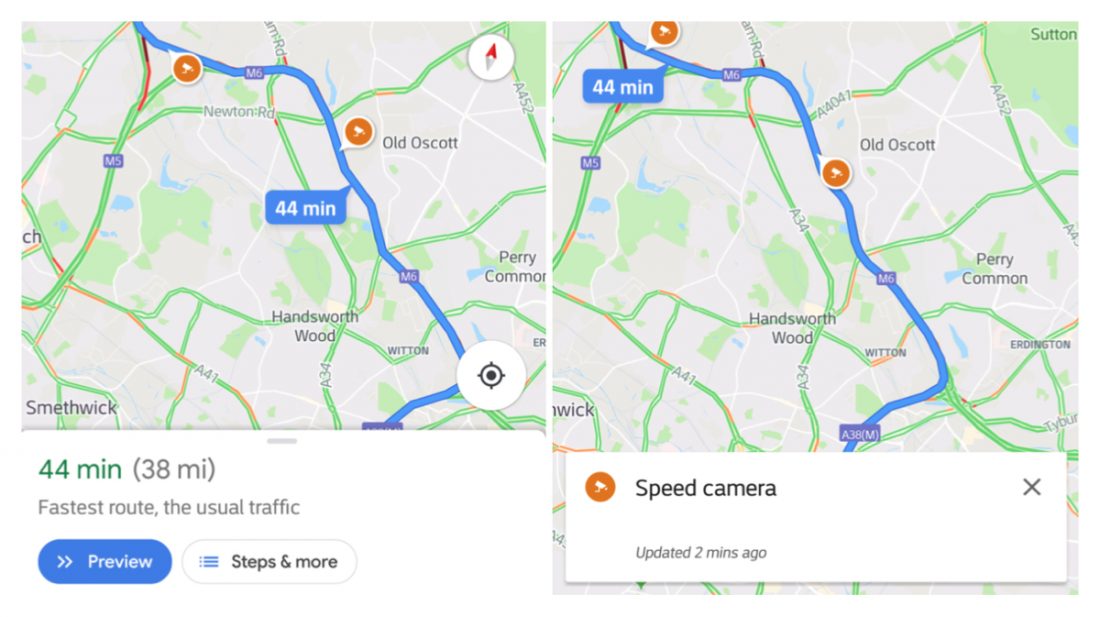Close the Speed camera info card

1031,487
